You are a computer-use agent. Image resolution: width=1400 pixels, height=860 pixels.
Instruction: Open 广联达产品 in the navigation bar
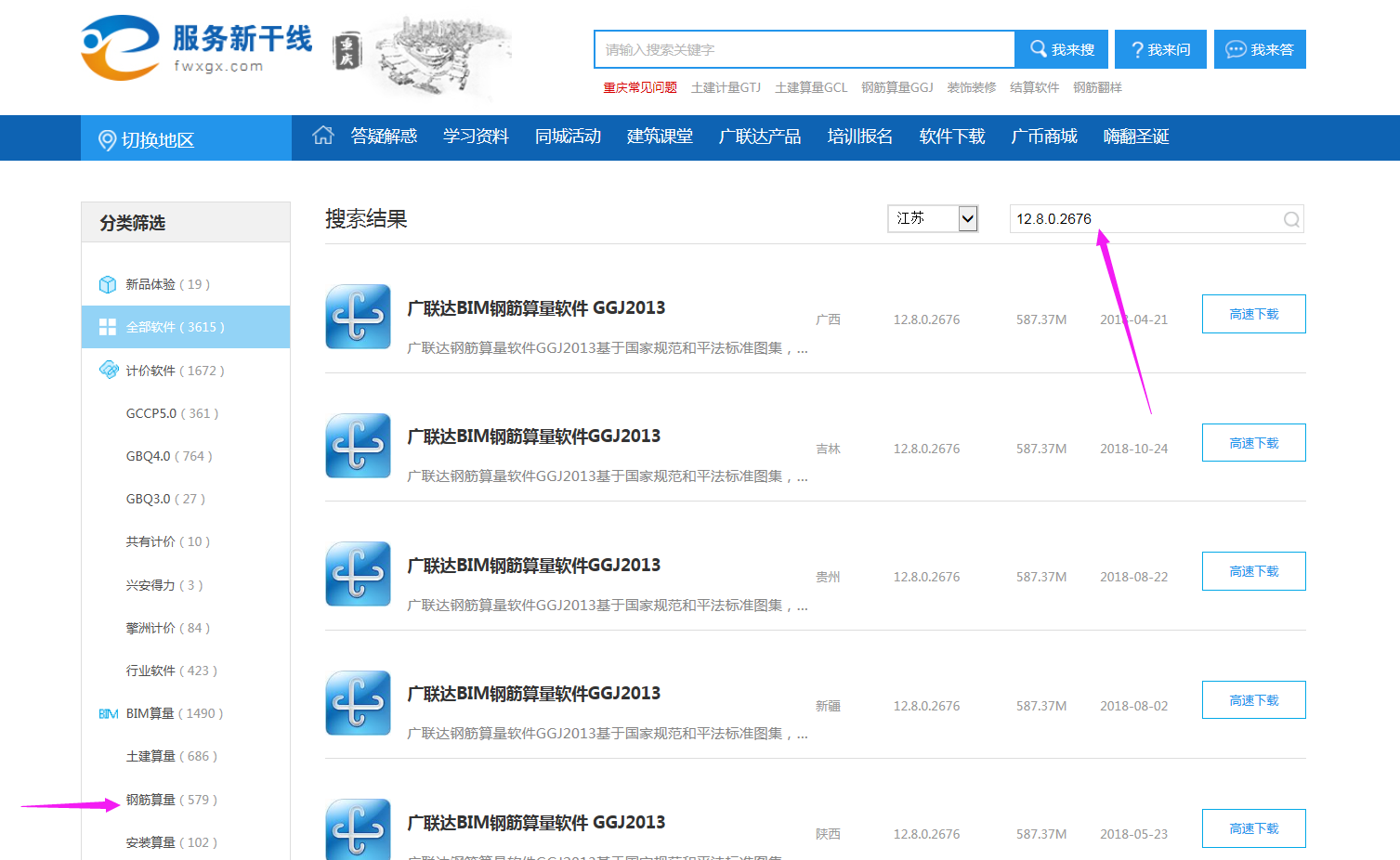[x=760, y=137]
